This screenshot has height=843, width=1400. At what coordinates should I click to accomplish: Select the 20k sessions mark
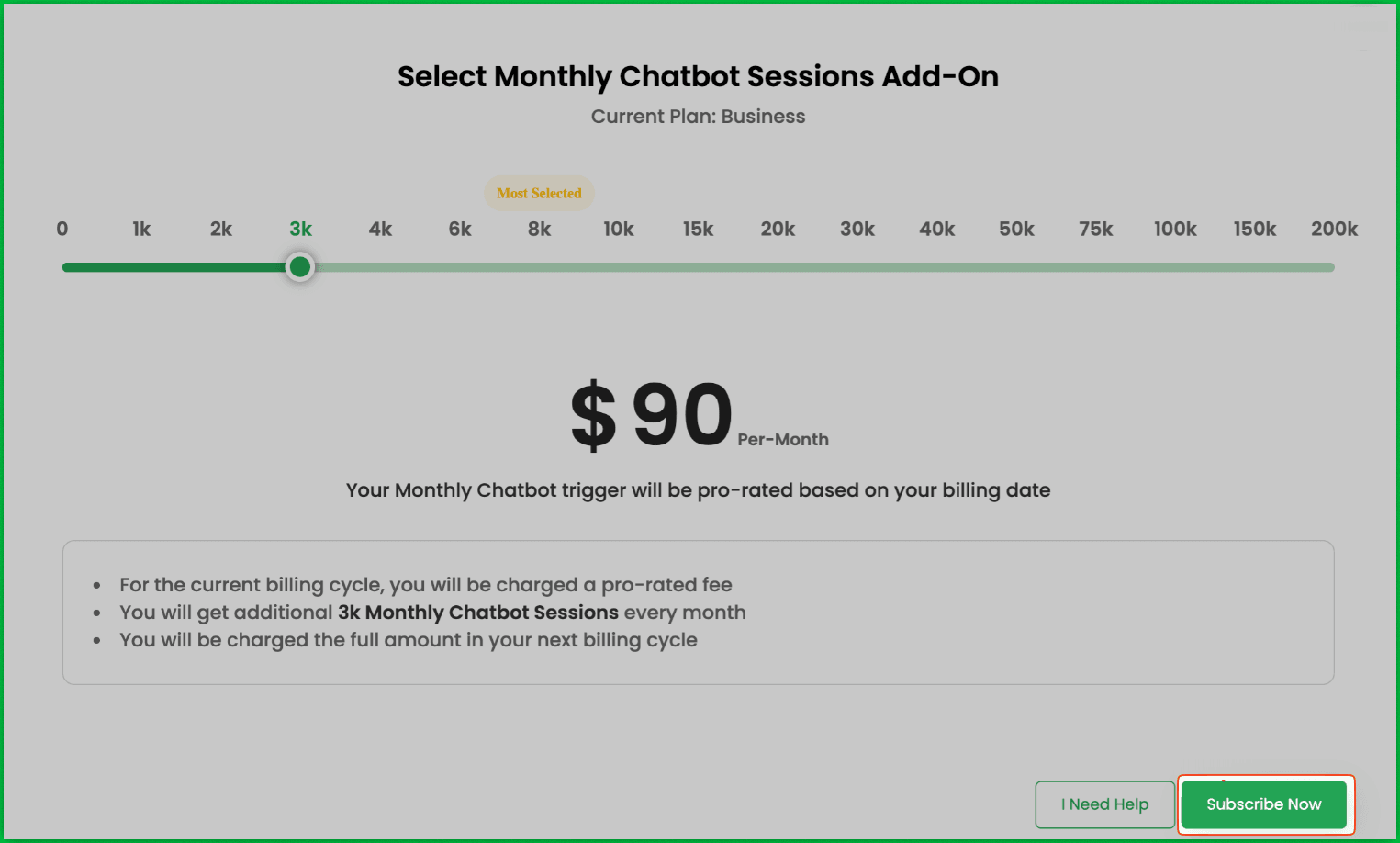tap(778, 229)
